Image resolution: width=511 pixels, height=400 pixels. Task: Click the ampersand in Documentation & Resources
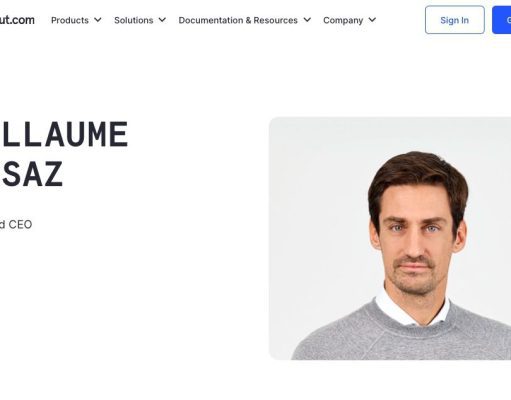248,20
